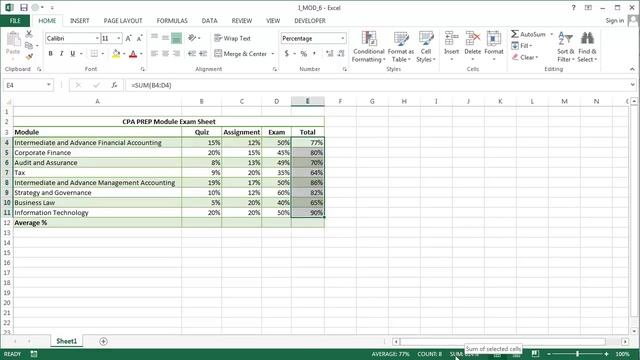Switch to the FORMULAS tab
The image size is (640, 360).
(172, 20)
